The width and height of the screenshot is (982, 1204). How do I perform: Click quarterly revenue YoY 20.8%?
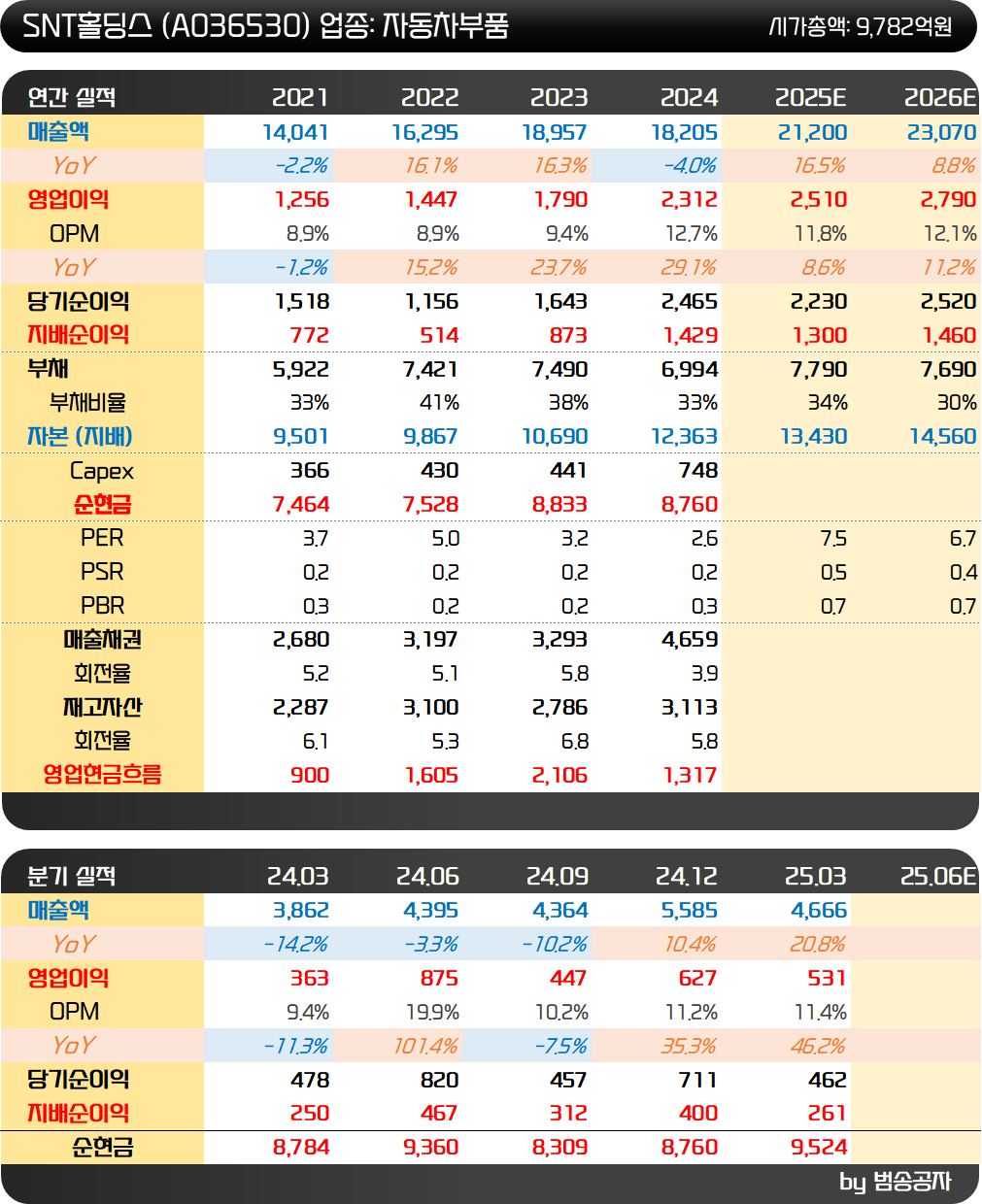click(x=819, y=945)
